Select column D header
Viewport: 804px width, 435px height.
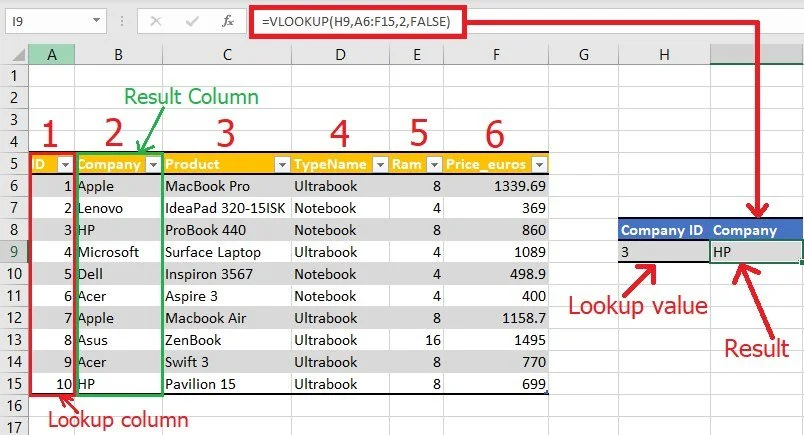[340, 54]
